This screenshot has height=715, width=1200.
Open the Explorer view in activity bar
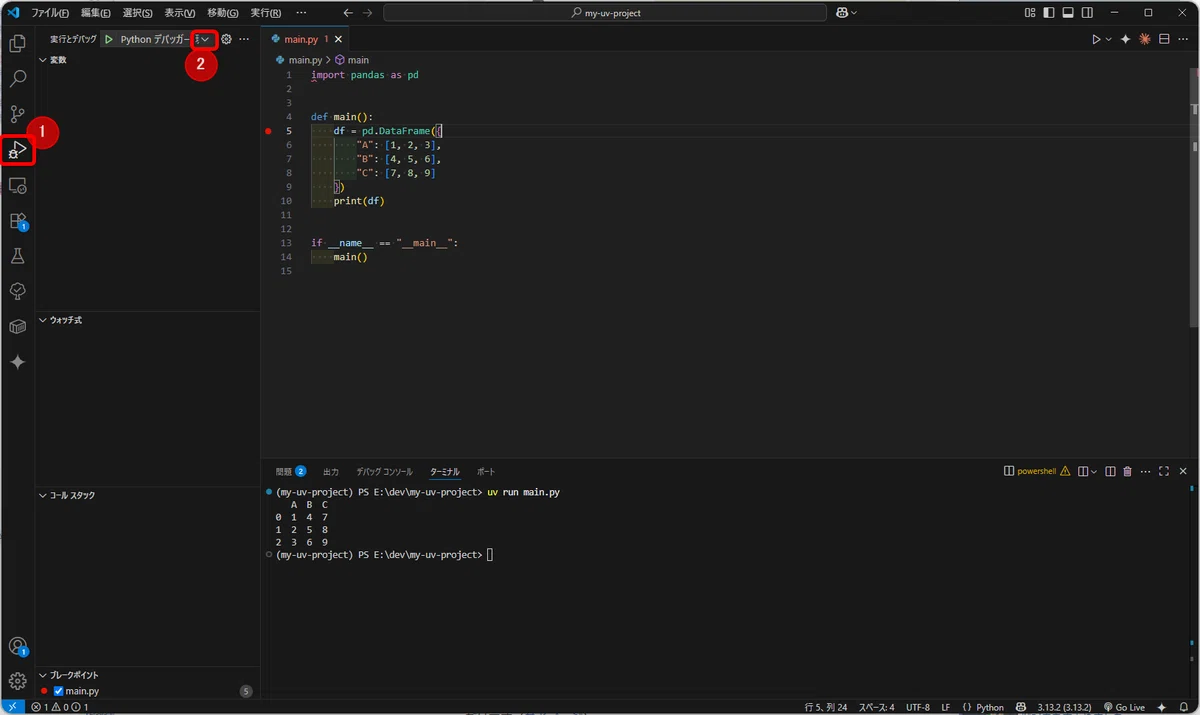coord(17,43)
